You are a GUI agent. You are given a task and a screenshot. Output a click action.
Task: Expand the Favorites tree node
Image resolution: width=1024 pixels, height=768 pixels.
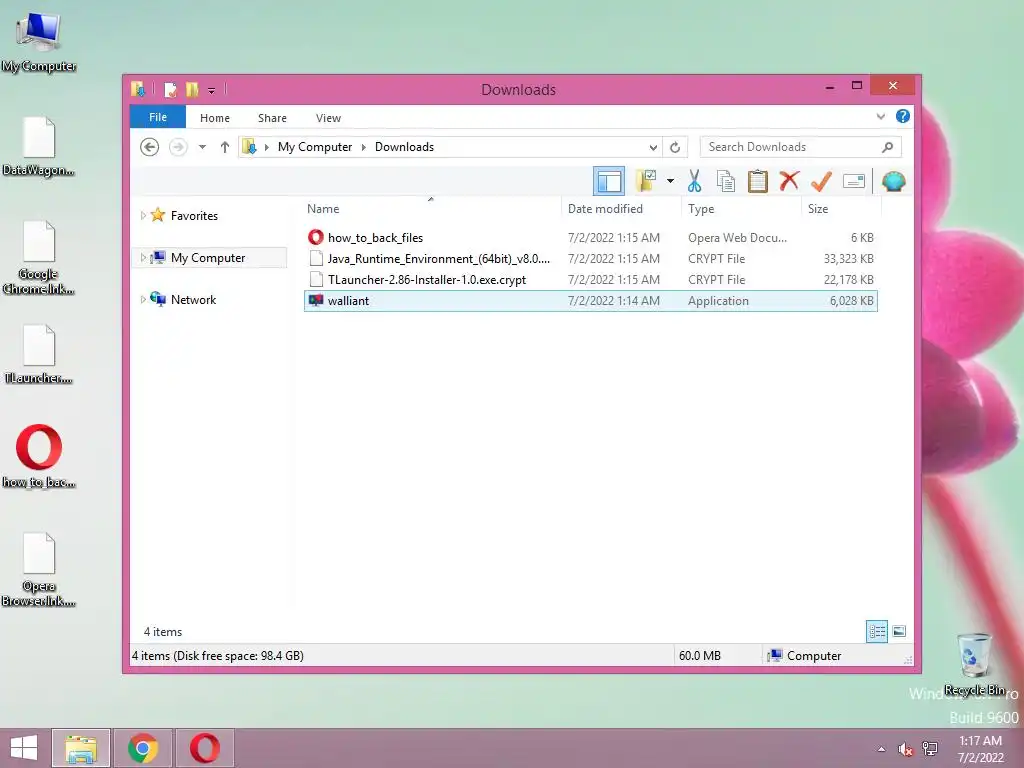143,216
